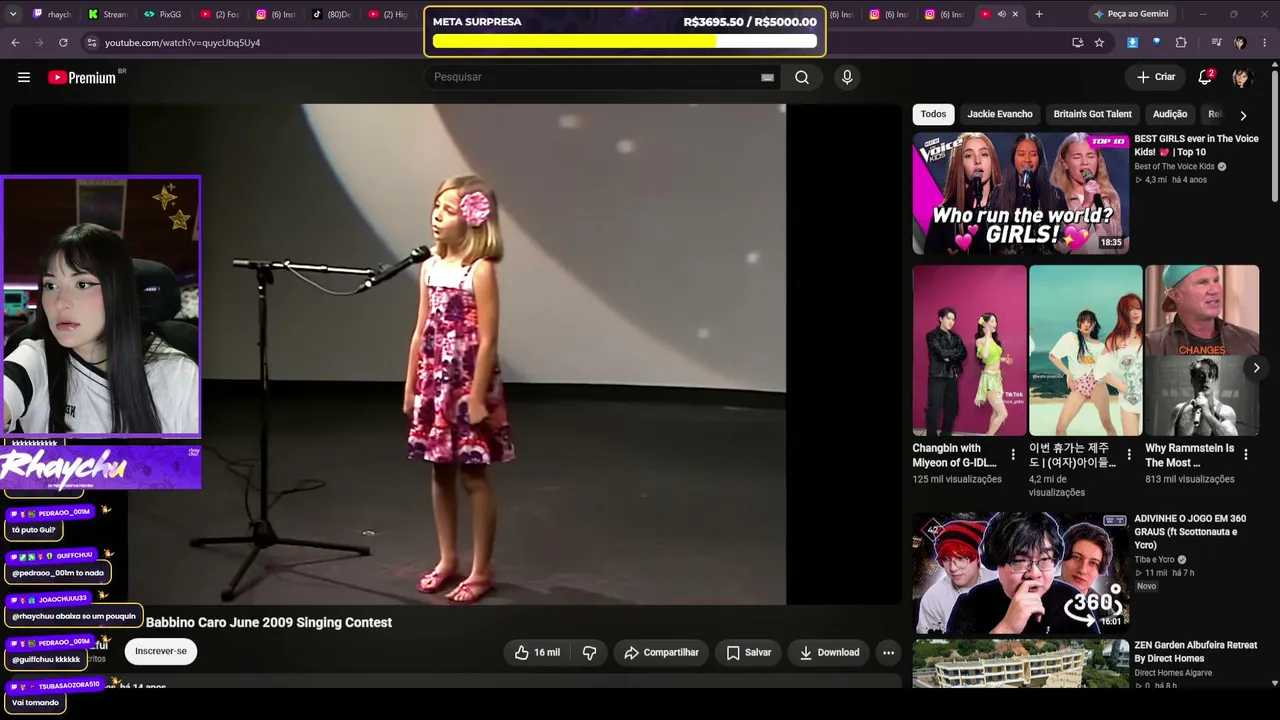Switch to the TikTok (80) tab
This screenshot has height=720, width=1280.
point(330,14)
